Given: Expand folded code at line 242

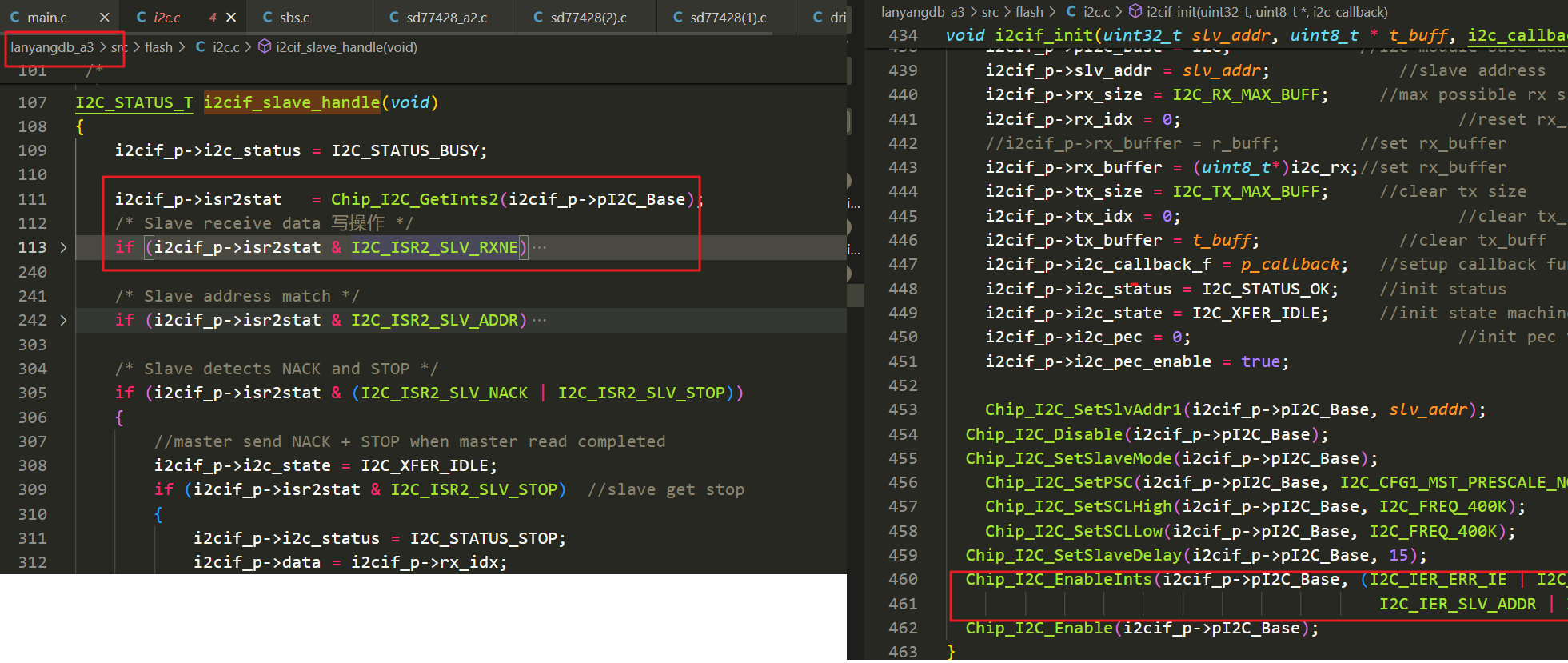Looking at the screenshot, I should click(x=63, y=320).
